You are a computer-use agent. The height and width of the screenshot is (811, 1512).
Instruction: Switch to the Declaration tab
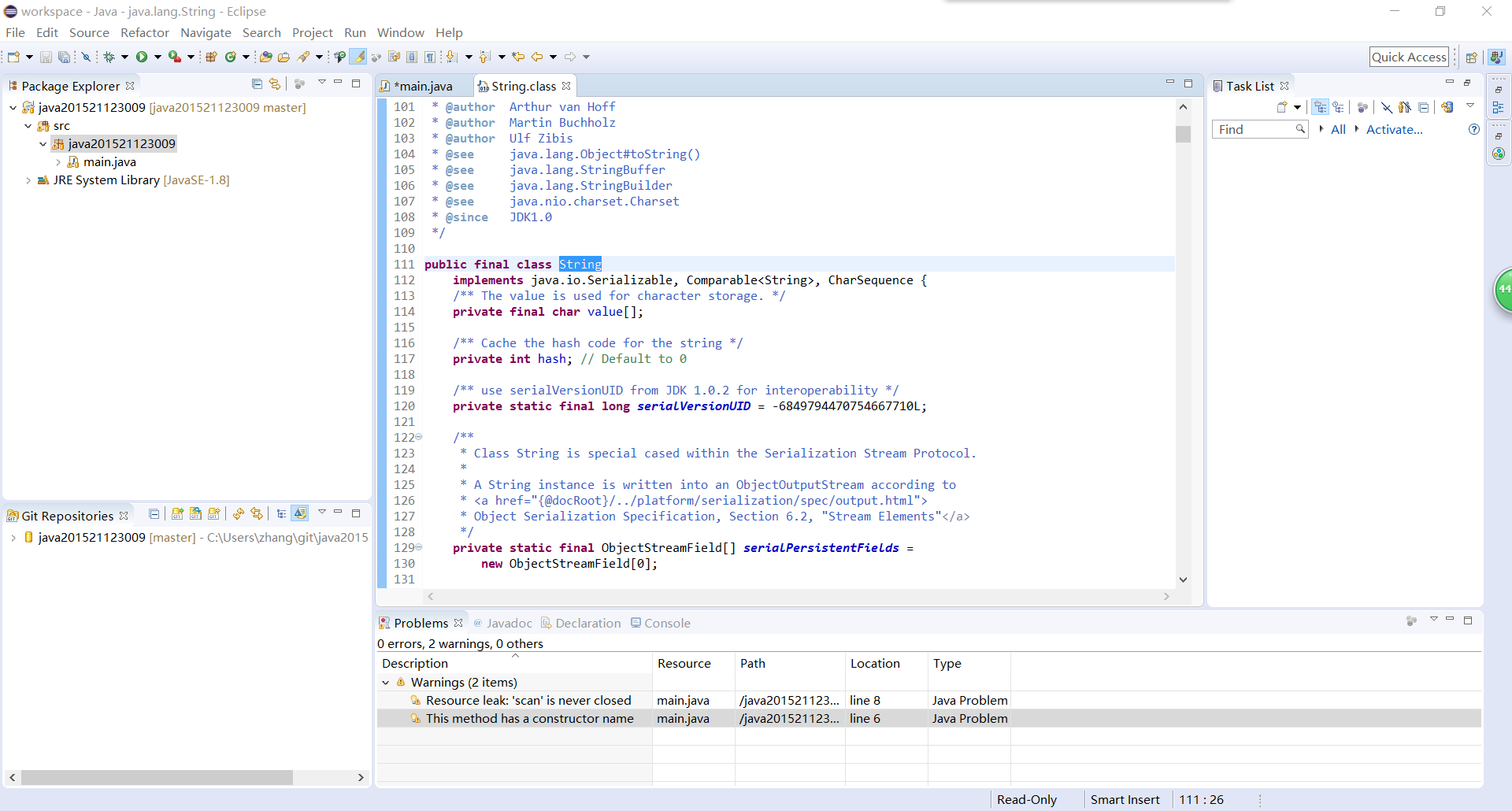coord(580,623)
